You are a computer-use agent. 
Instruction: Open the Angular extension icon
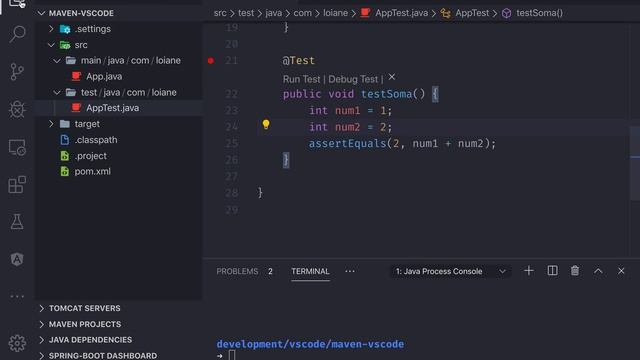tap(17, 259)
